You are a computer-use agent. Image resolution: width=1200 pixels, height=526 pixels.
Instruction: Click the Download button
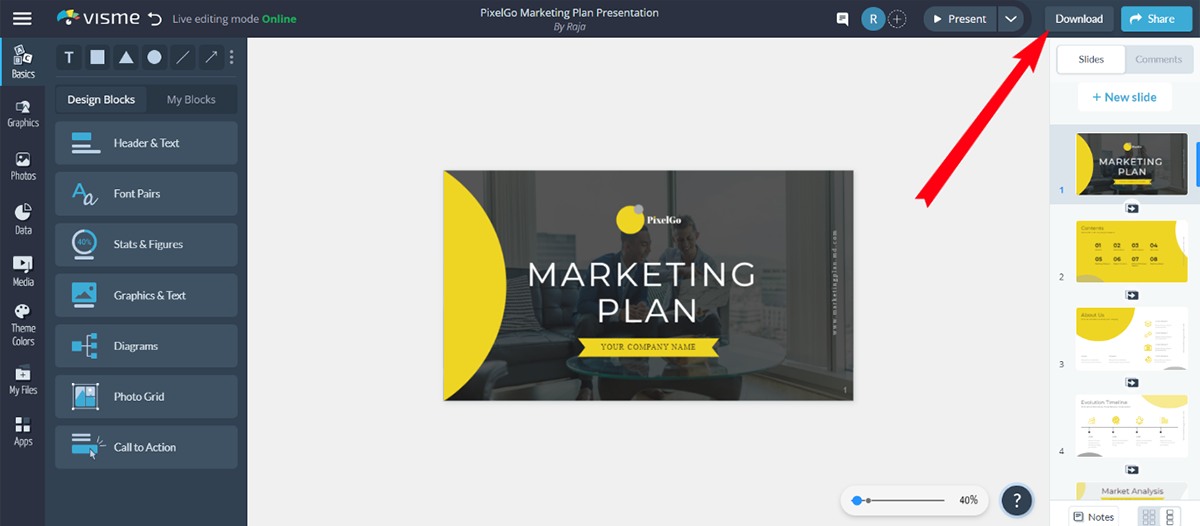click(x=1079, y=19)
